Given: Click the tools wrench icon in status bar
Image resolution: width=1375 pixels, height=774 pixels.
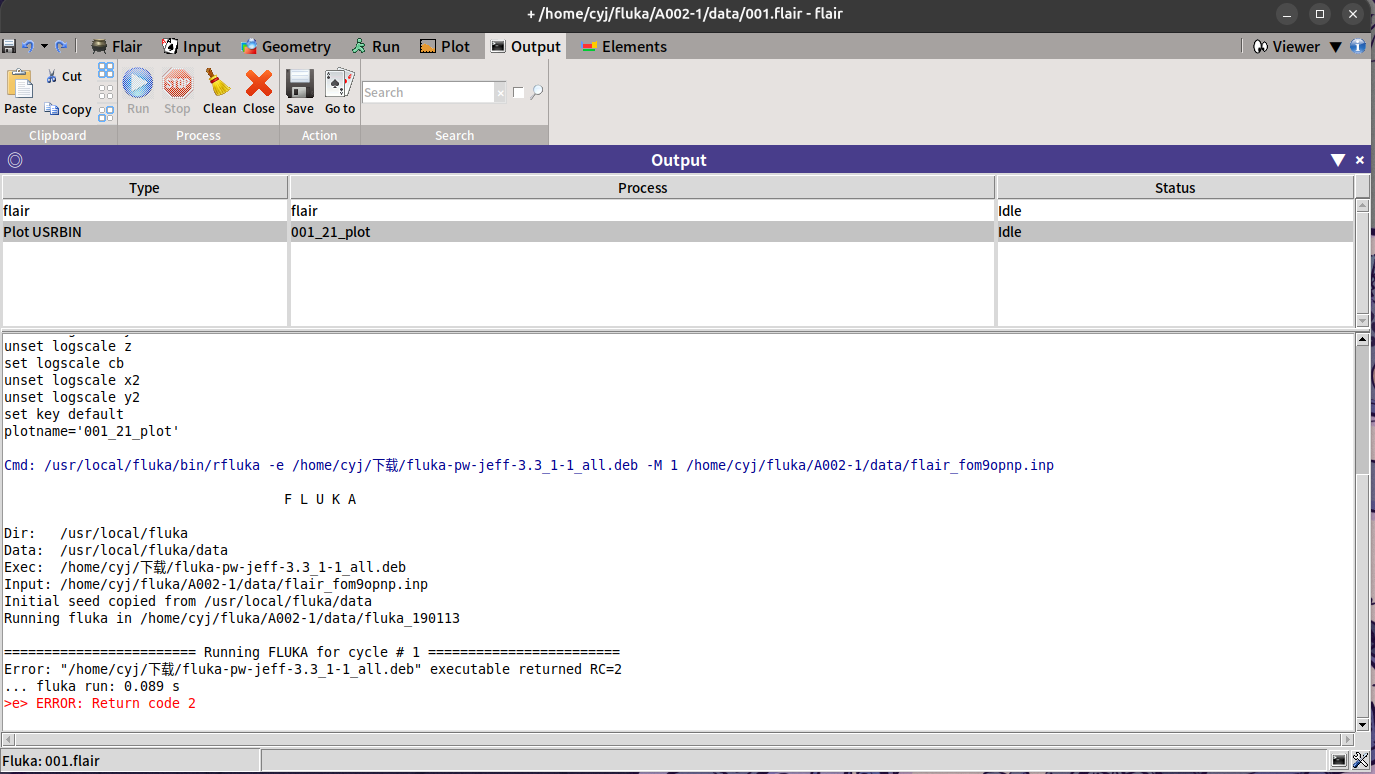Looking at the screenshot, I should 1360,761.
